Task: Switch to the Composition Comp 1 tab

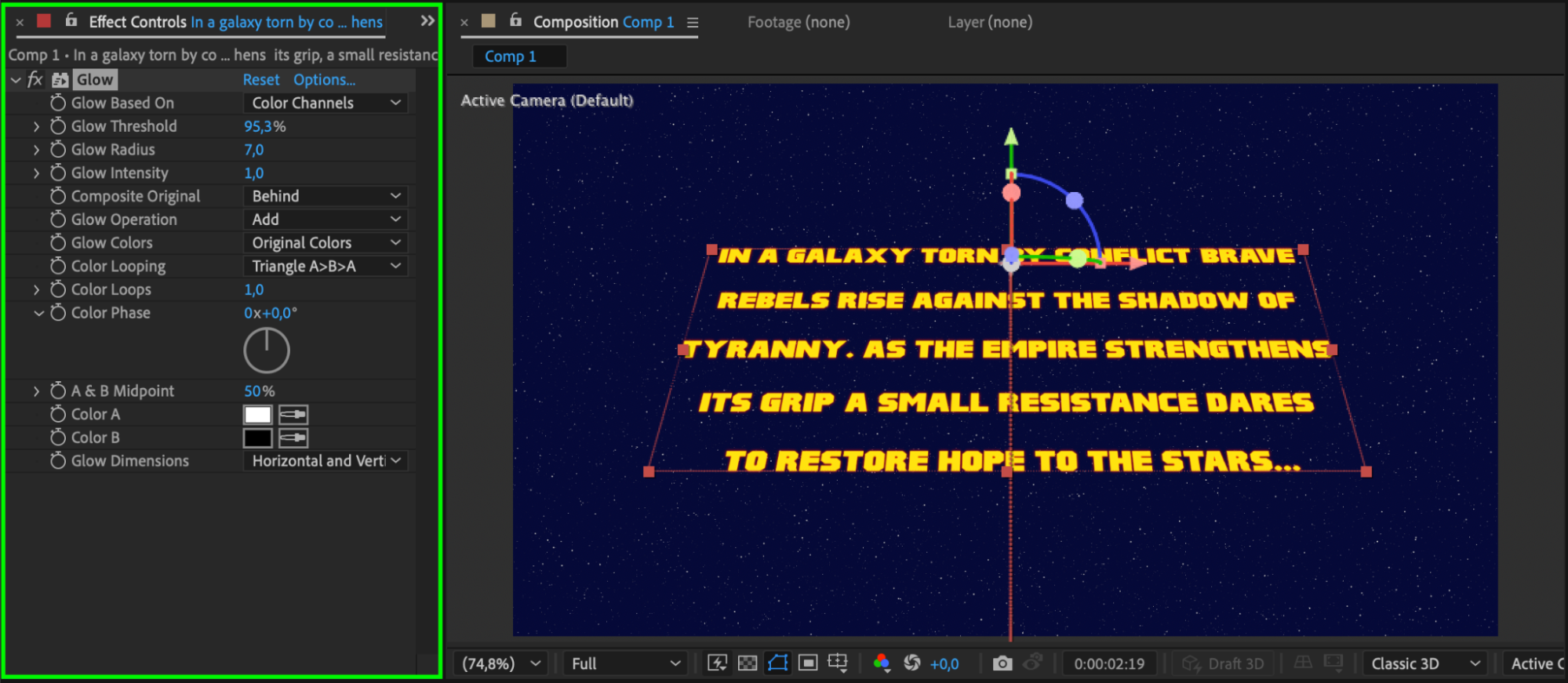Action: tap(603, 22)
